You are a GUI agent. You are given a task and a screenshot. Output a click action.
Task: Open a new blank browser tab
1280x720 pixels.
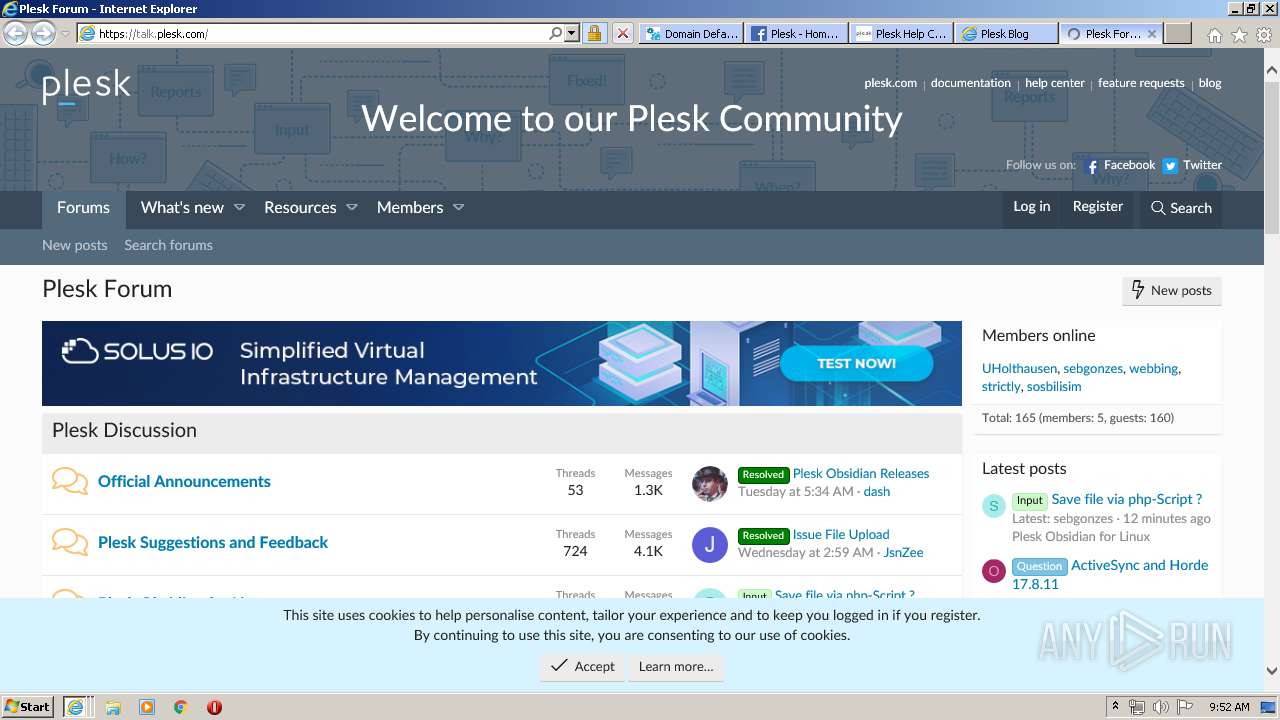tap(1178, 33)
